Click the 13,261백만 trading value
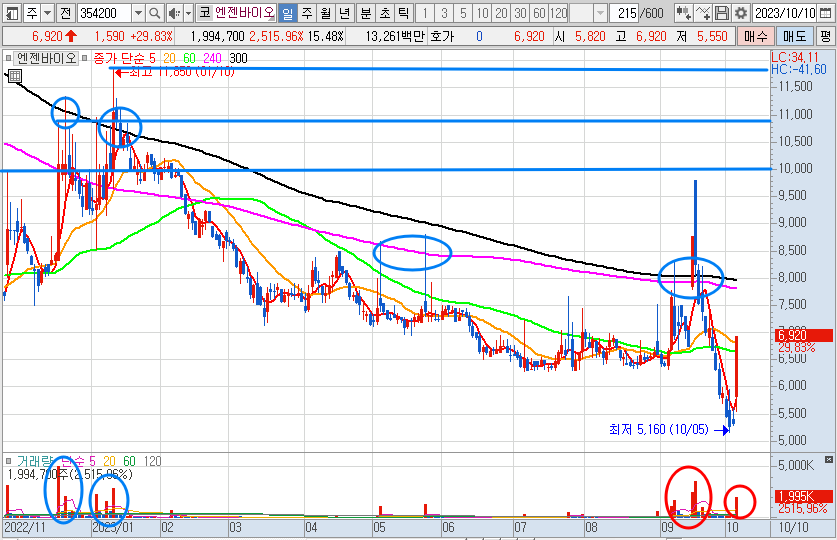This screenshot has width=837, height=540. tap(395, 36)
